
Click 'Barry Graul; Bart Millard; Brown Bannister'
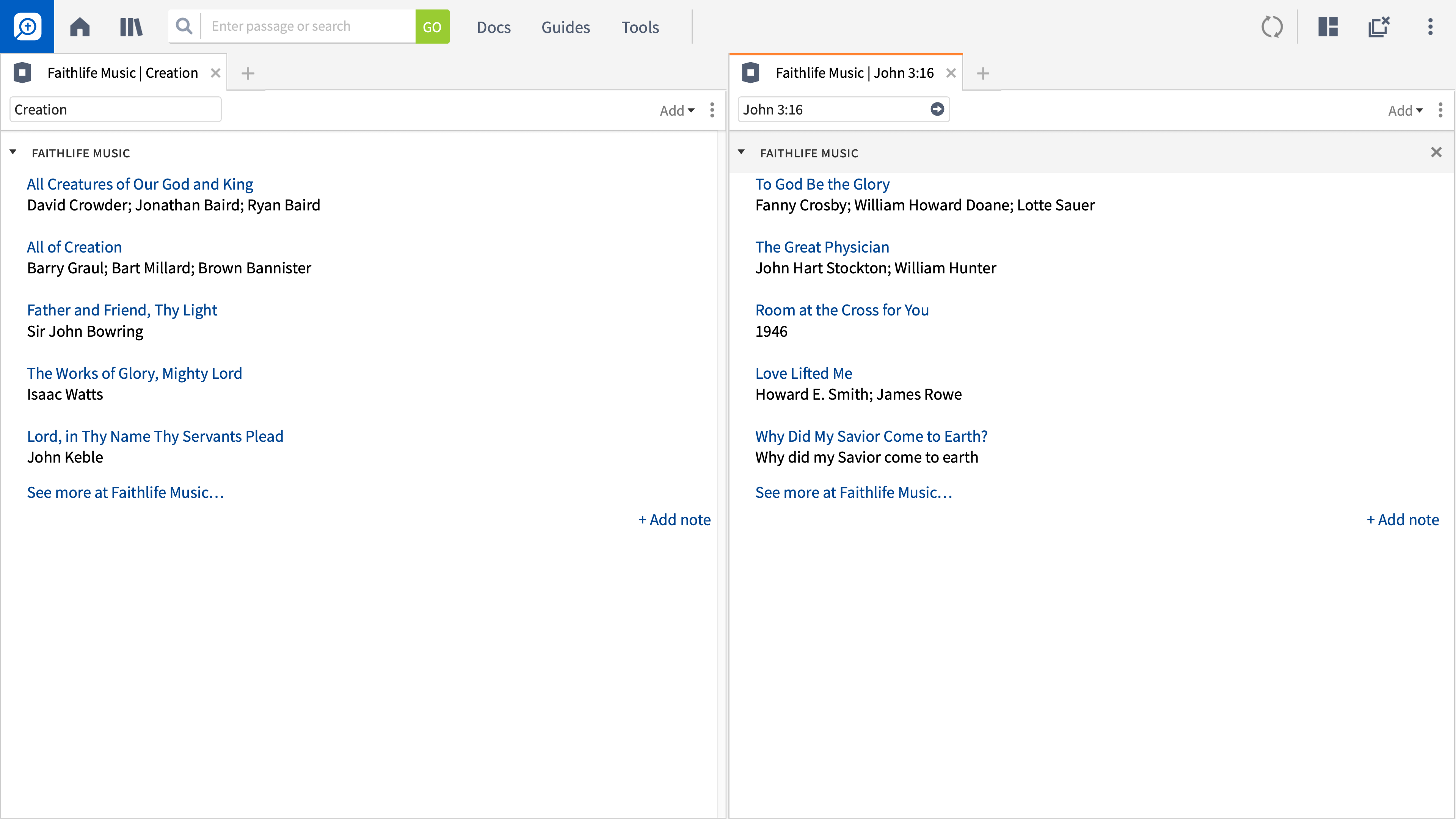169,268
